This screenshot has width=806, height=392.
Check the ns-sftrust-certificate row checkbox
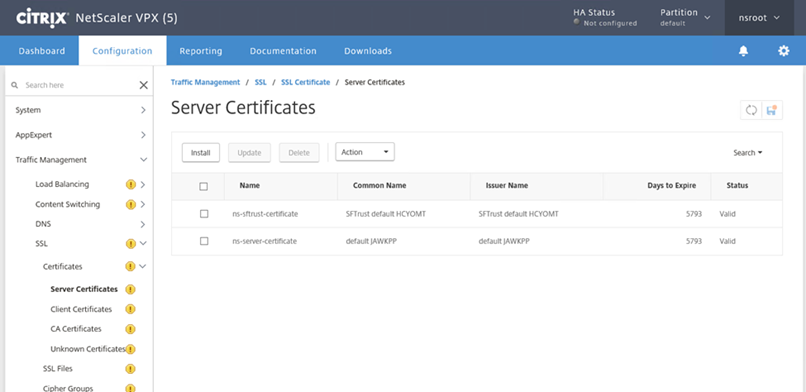[204, 214]
